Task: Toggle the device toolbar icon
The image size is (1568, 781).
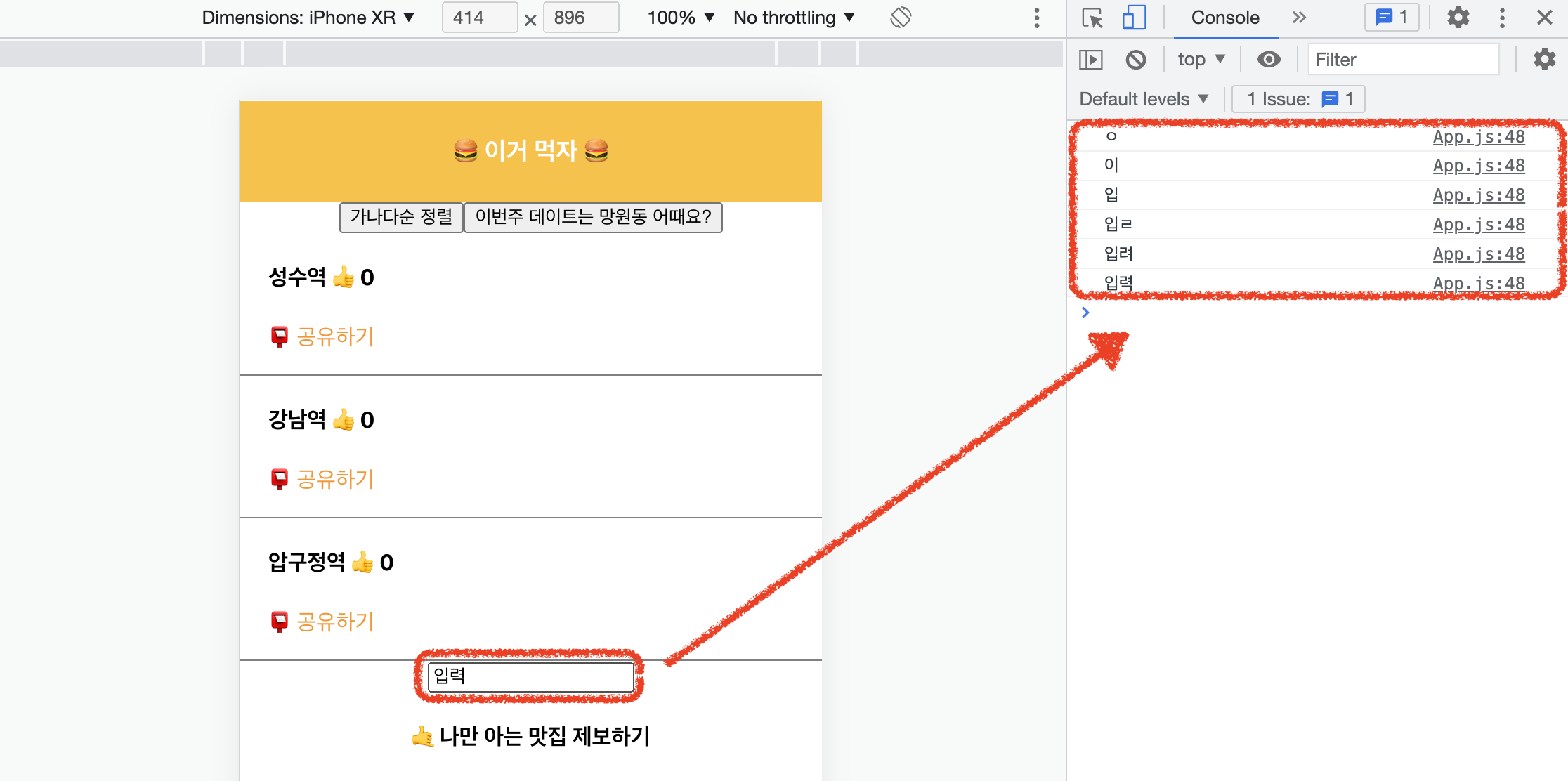Action: point(1134,18)
